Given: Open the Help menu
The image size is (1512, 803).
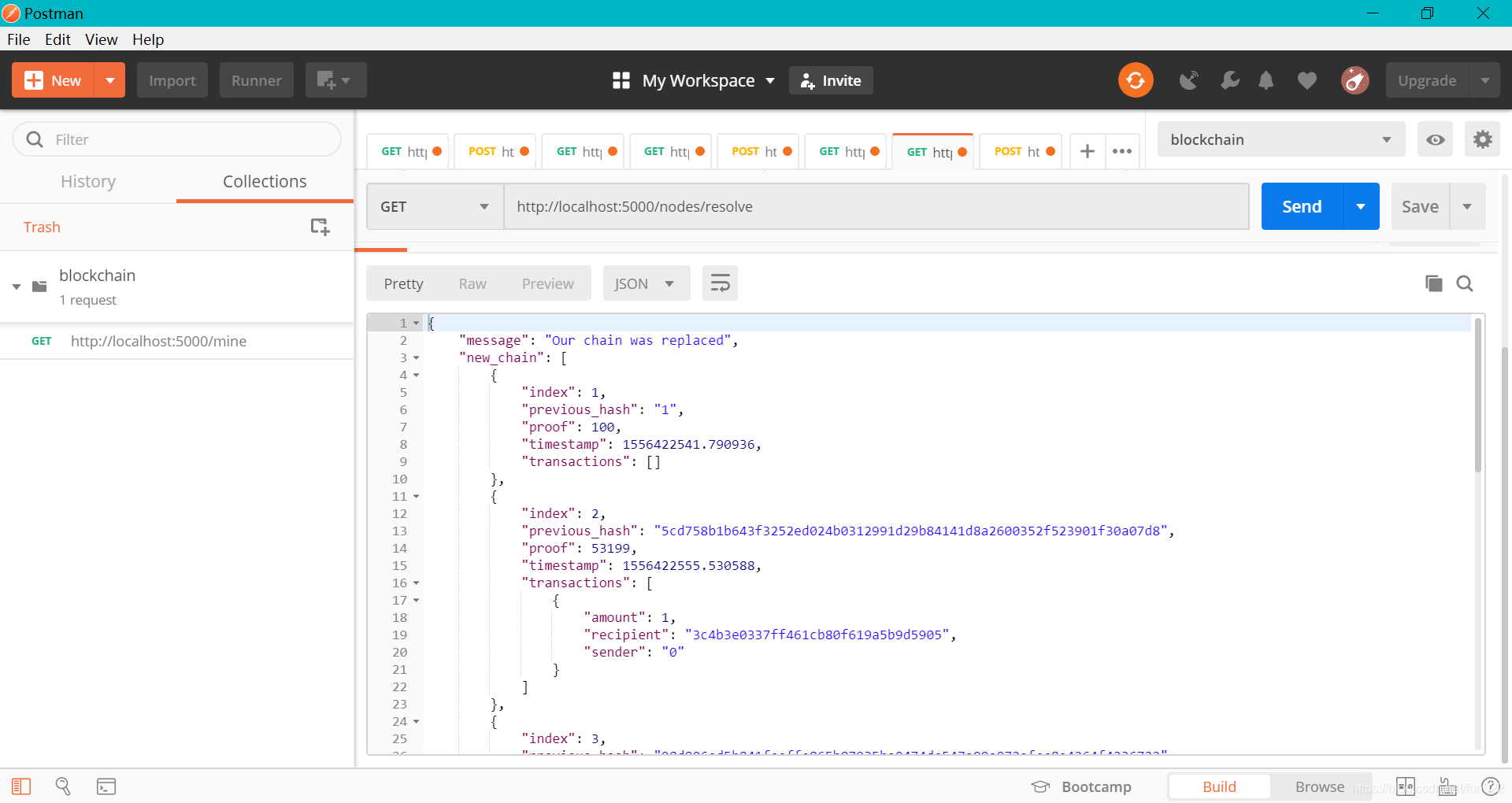Looking at the screenshot, I should [x=148, y=39].
